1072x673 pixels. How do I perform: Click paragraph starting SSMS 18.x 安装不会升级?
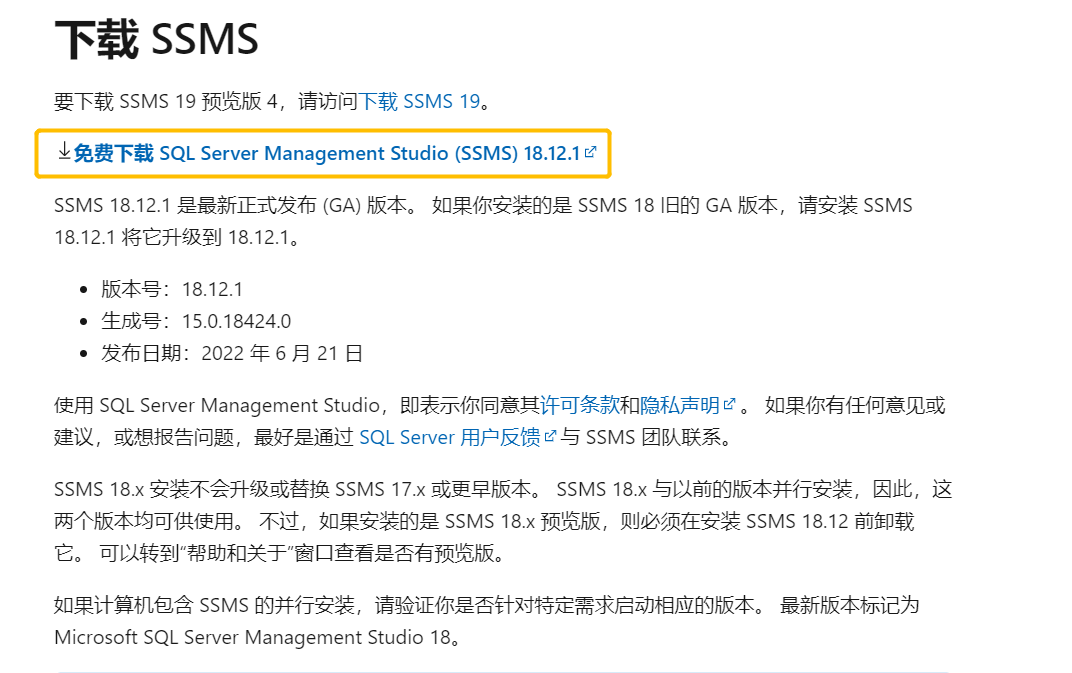[x=503, y=521]
